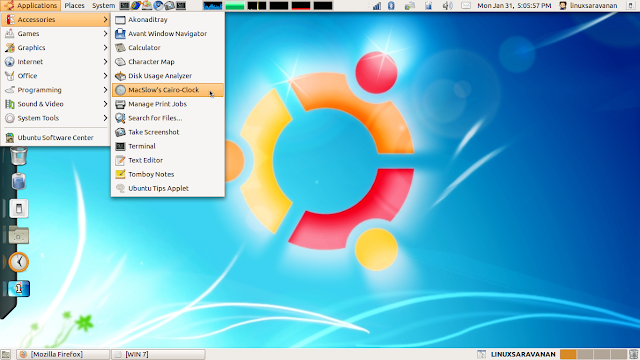The width and height of the screenshot is (640, 360).
Task: Expand the Office submenu arrow
Action: pyautogui.click(x=105, y=76)
